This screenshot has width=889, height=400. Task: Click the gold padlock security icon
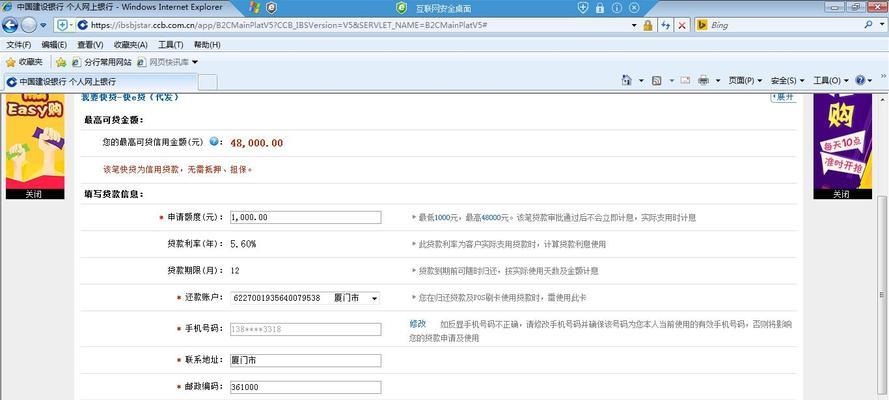tap(647, 25)
